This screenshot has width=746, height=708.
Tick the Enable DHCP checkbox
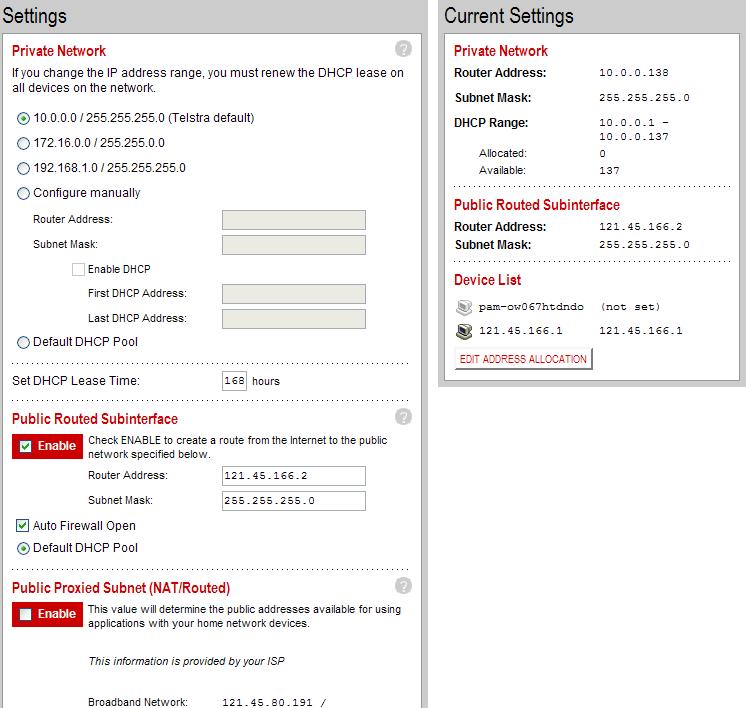[79, 269]
